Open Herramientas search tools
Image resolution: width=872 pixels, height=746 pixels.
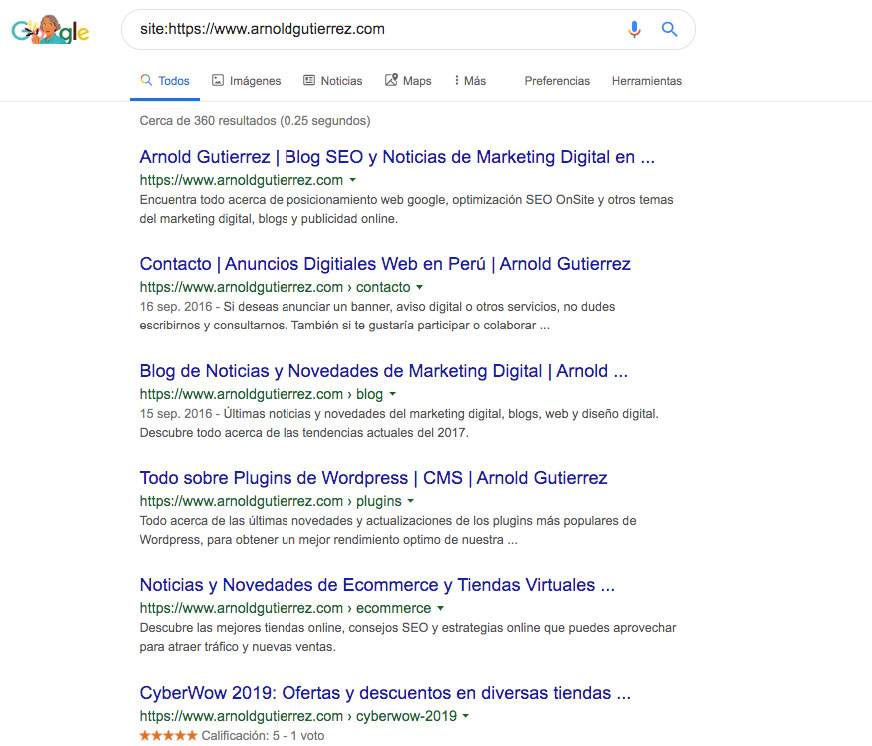click(x=646, y=81)
